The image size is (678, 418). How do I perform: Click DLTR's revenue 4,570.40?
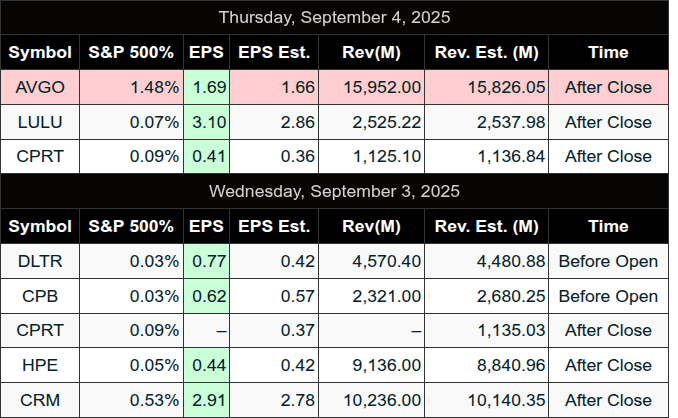pyautogui.click(x=371, y=262)
